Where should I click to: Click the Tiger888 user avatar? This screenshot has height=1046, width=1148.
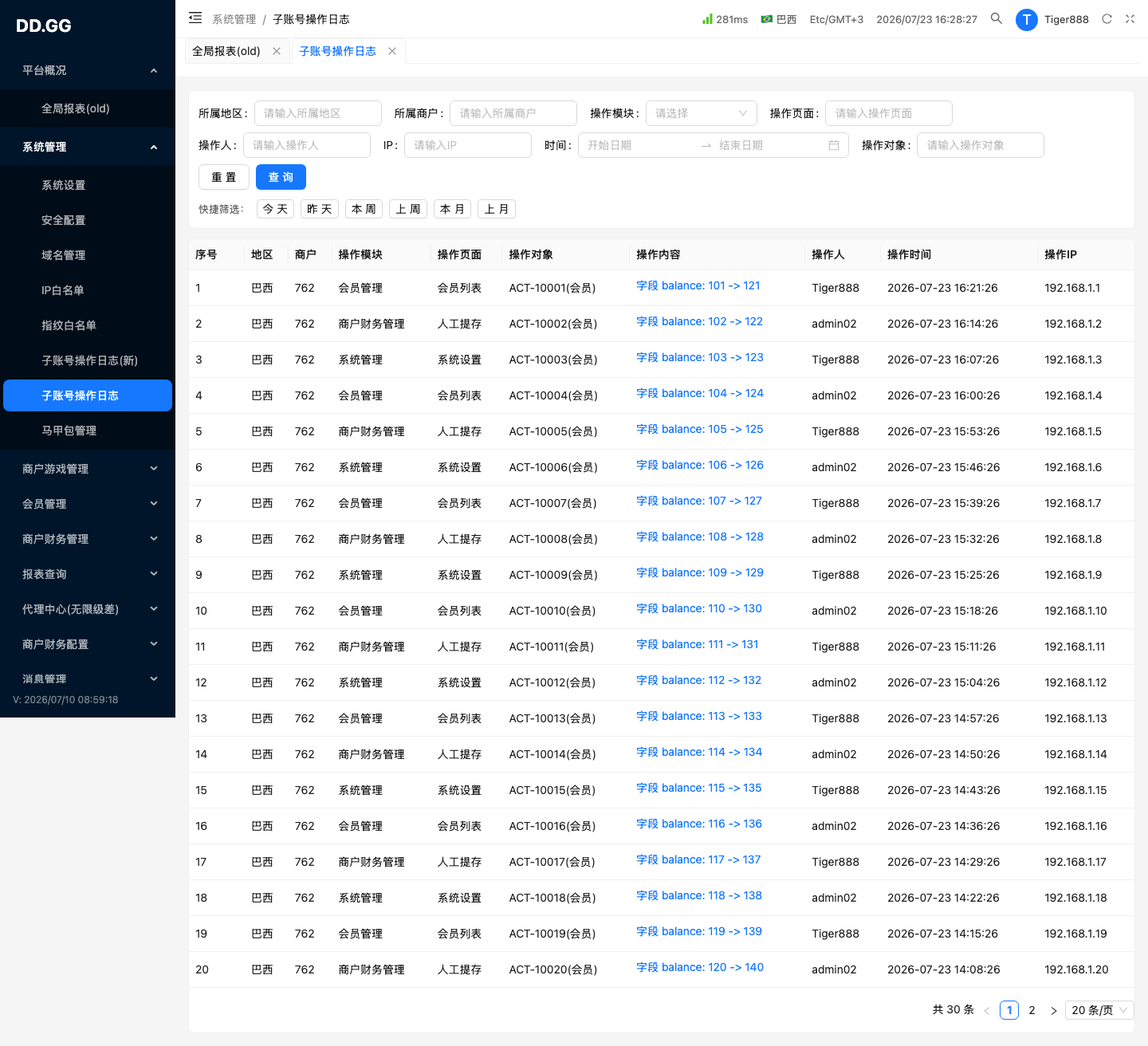click(1026, 19)
